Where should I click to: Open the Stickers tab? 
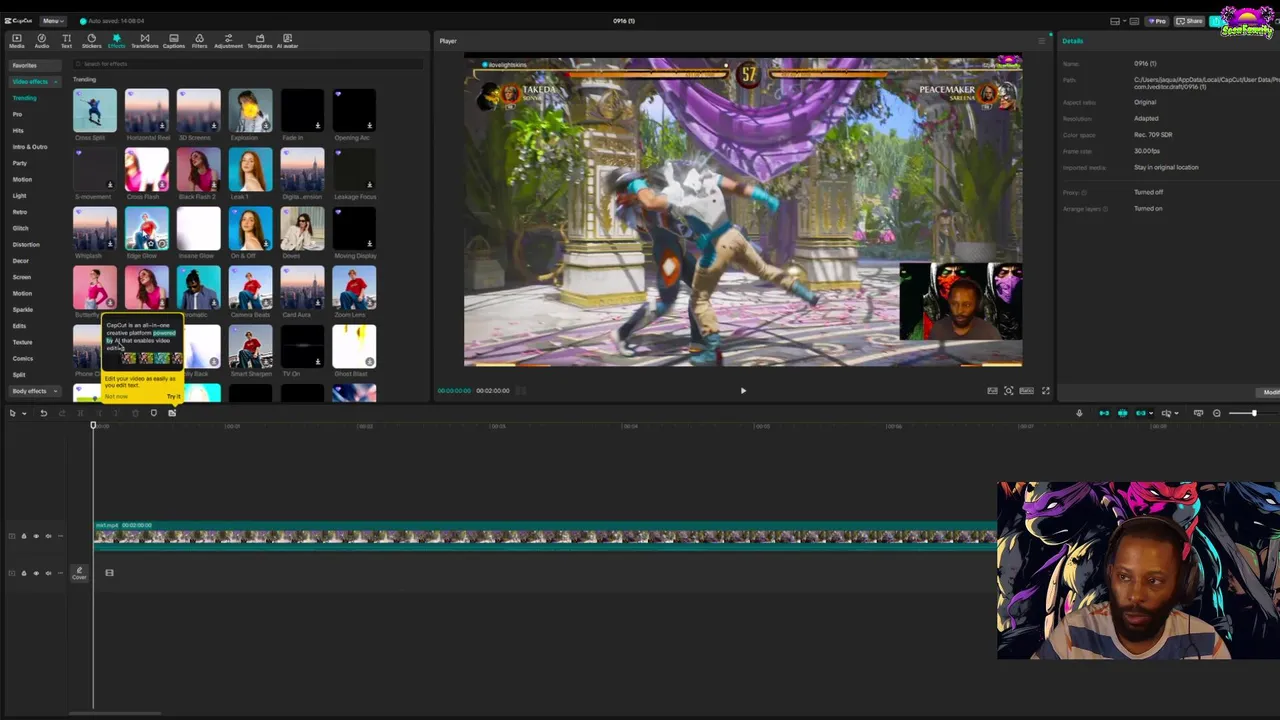coord(91,41)
